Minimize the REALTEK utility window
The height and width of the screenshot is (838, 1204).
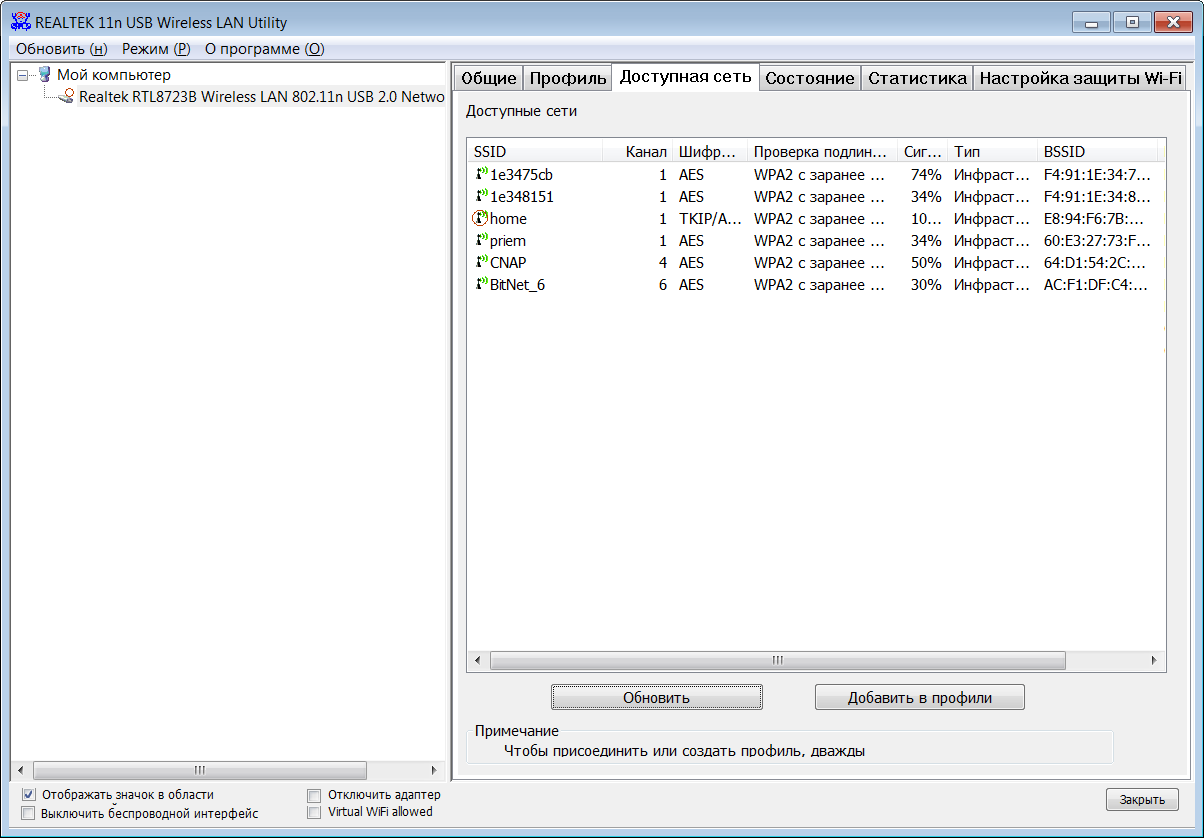tap(1092, 21)
